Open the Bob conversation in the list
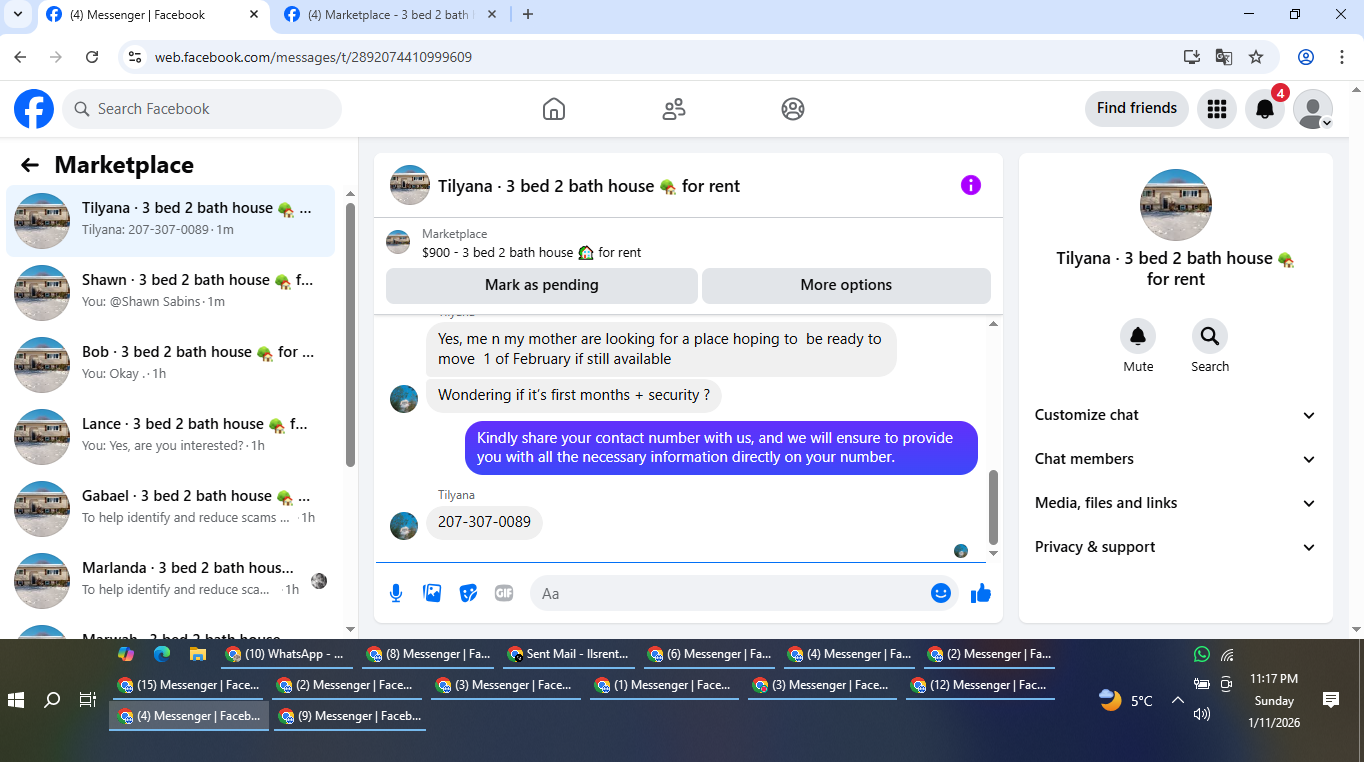 (x=171, y=365)
